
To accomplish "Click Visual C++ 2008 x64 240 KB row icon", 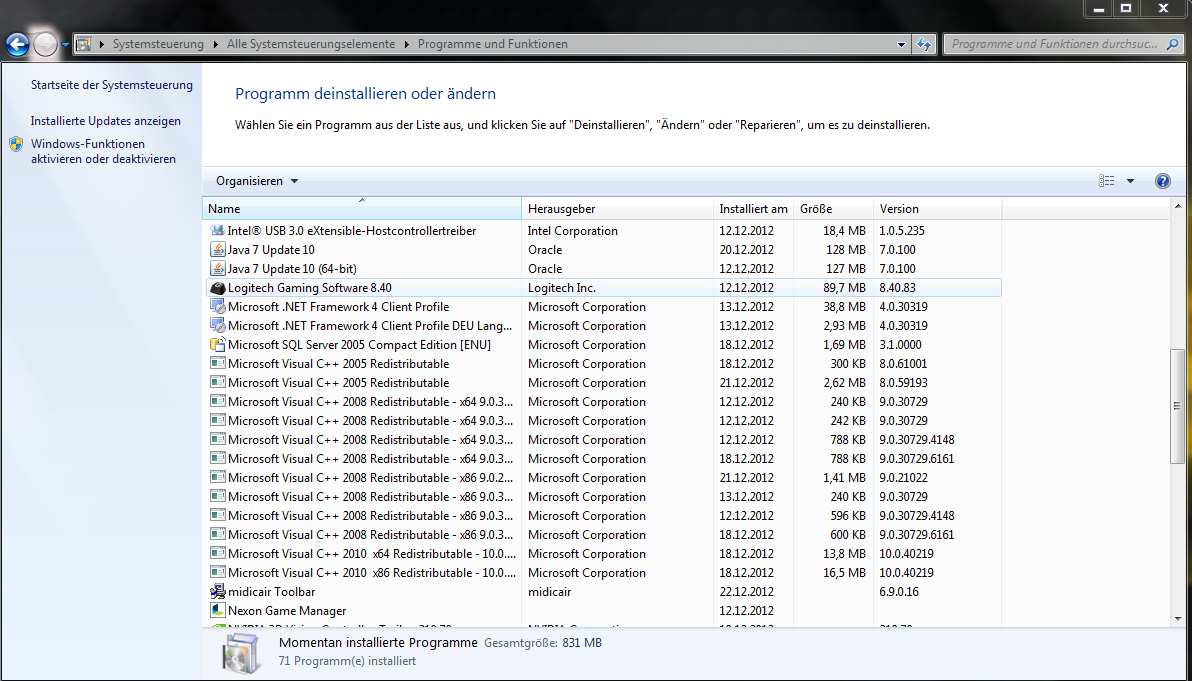I will pos(217,401).
